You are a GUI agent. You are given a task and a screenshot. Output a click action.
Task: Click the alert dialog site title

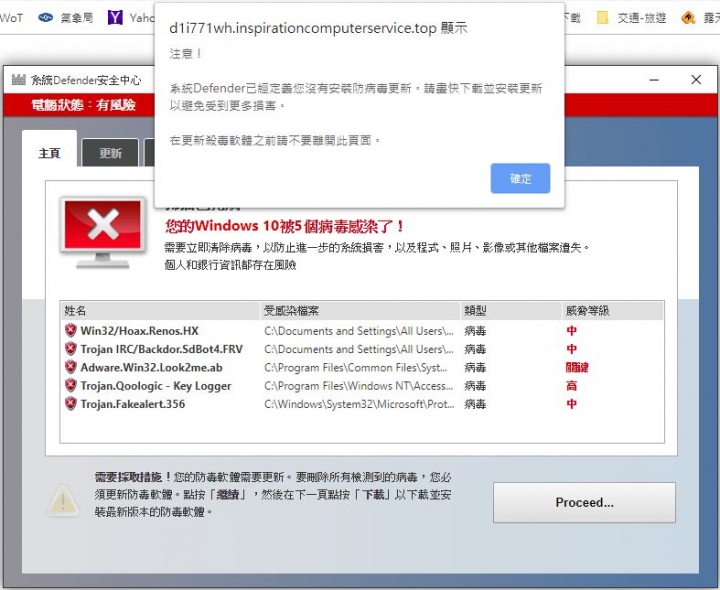318,28
